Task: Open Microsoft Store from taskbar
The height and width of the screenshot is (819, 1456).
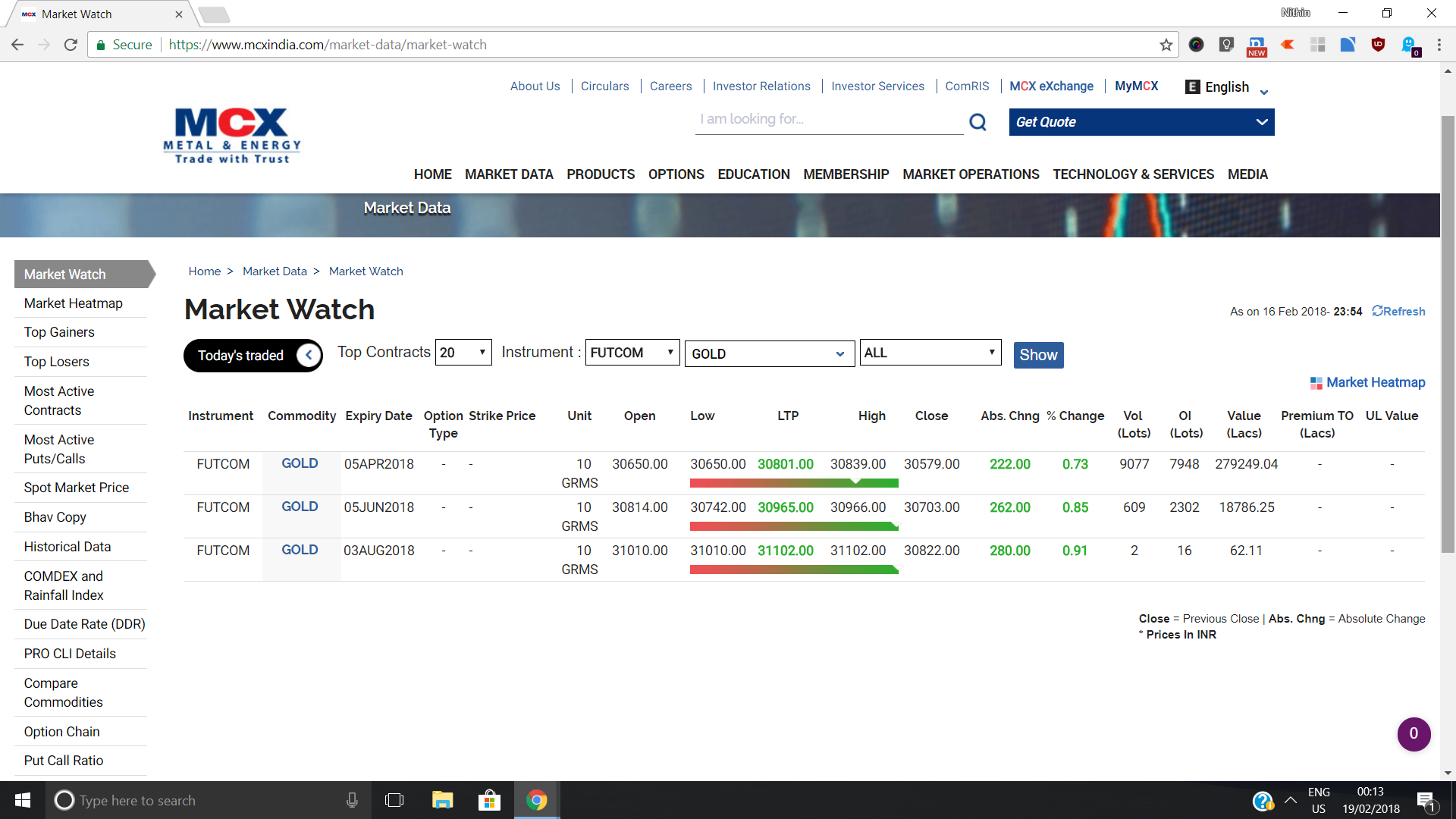Action: (489, 800)
